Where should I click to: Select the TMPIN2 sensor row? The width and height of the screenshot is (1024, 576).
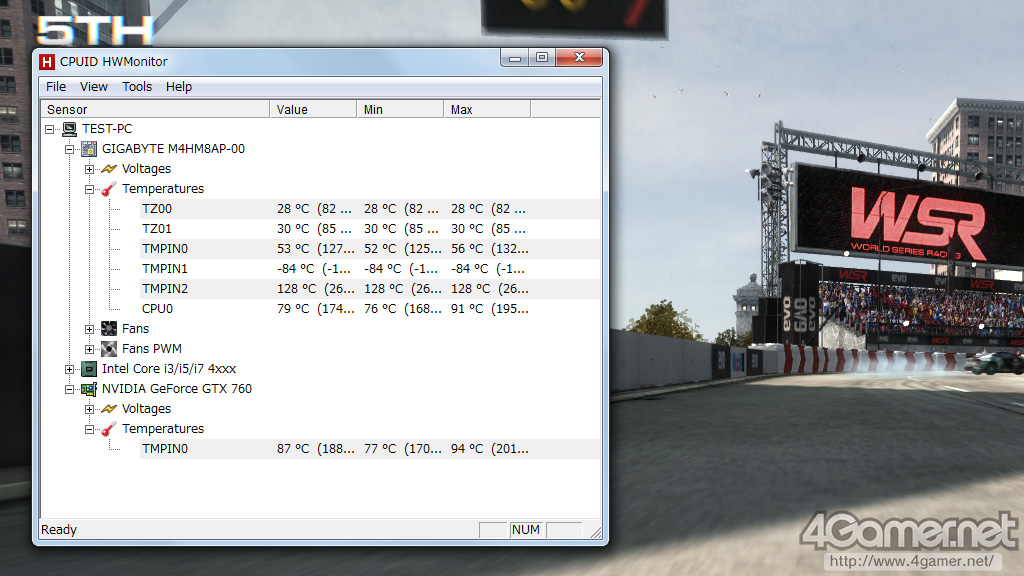coord(370,289)
